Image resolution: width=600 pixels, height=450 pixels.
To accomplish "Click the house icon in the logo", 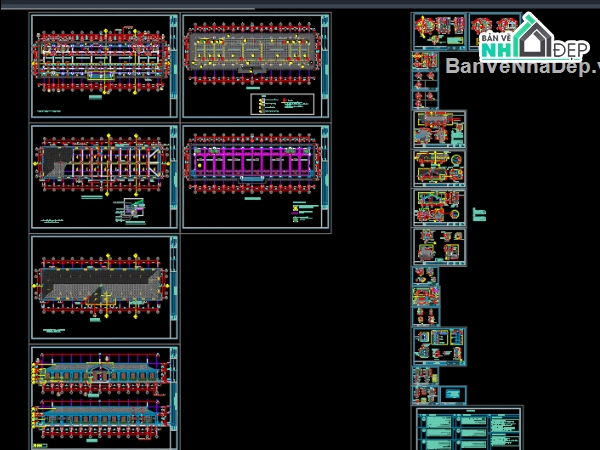I will pos(531,38).
